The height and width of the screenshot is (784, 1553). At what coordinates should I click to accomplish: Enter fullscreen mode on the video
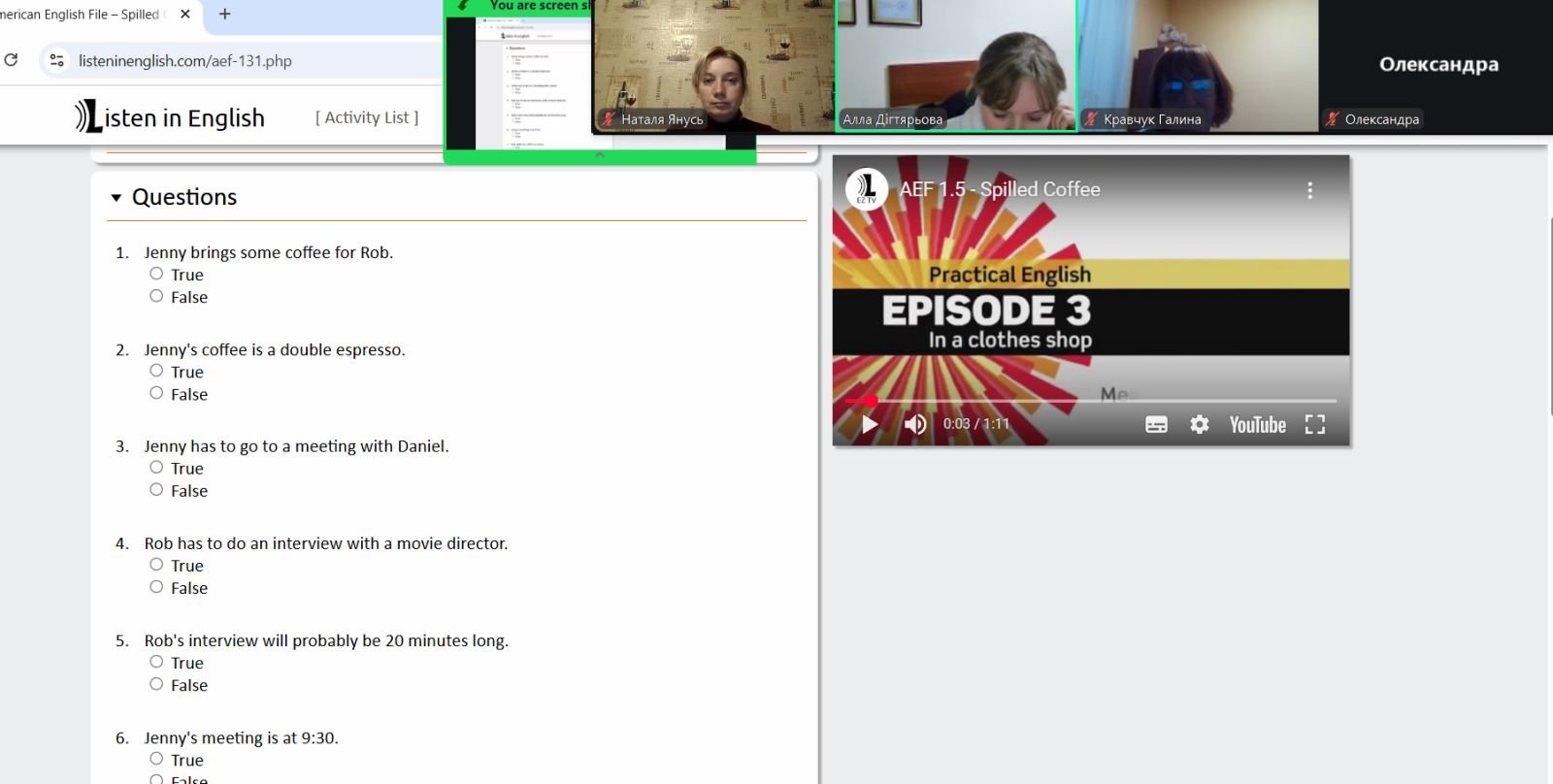click(1314, 425)
